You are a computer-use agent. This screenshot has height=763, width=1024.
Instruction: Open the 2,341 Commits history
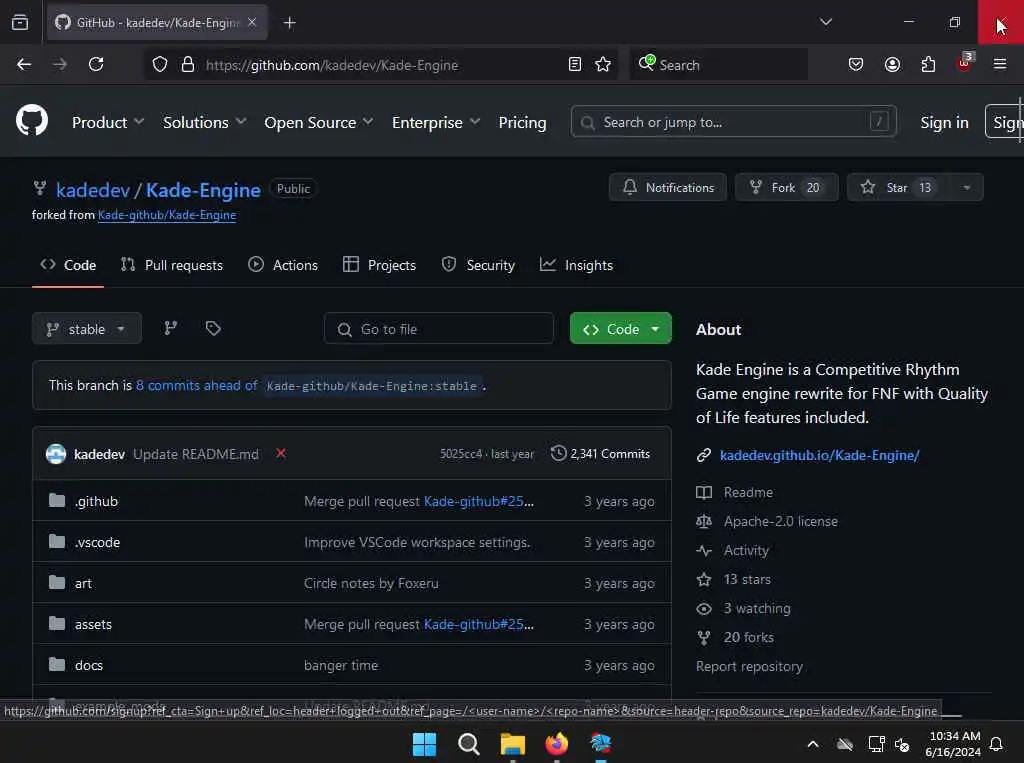click(600, 453)
